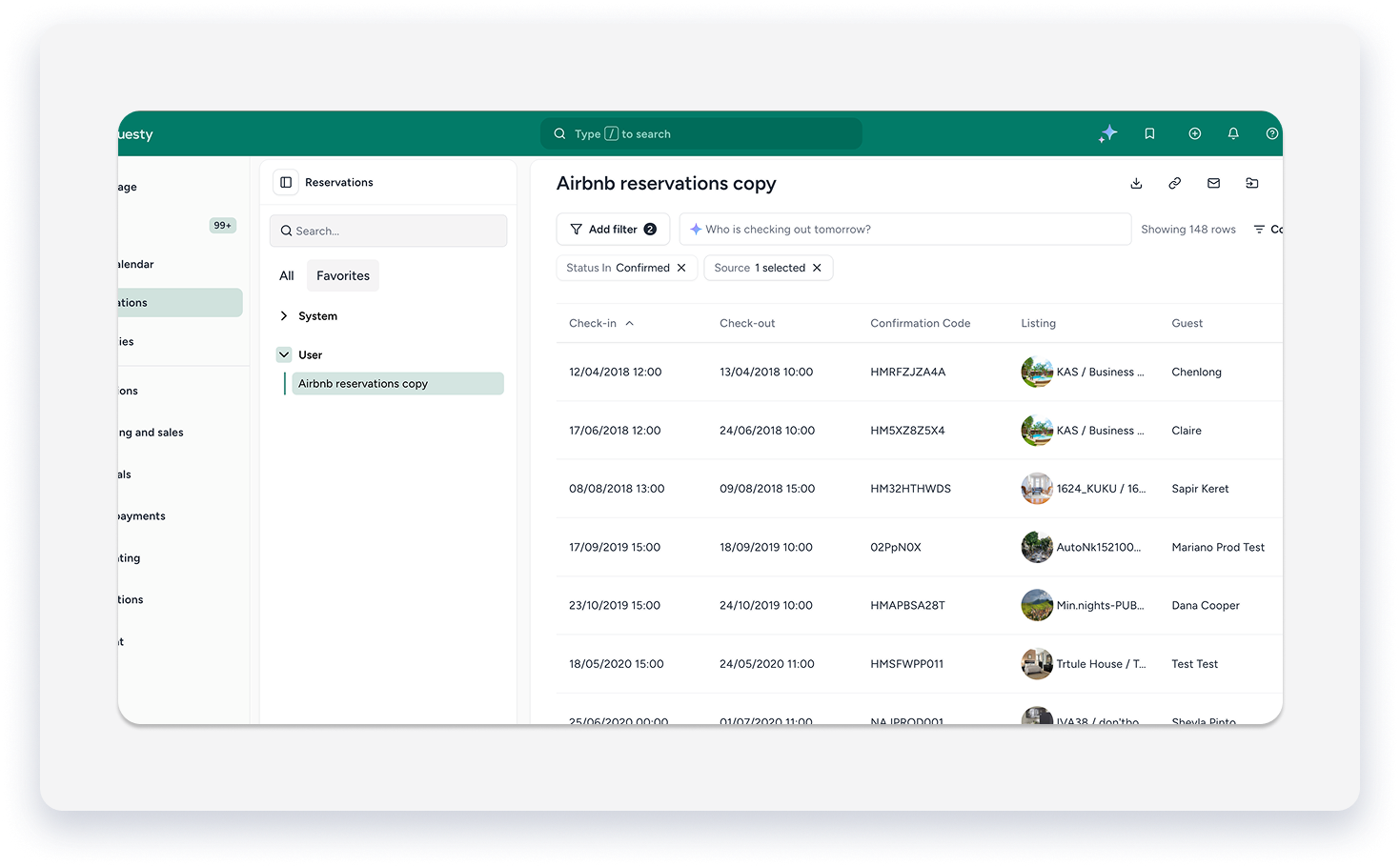Click the Airbnb reservations copy page title
Viewport: 1400px width, 867px height.
click(x=666, y=183)
